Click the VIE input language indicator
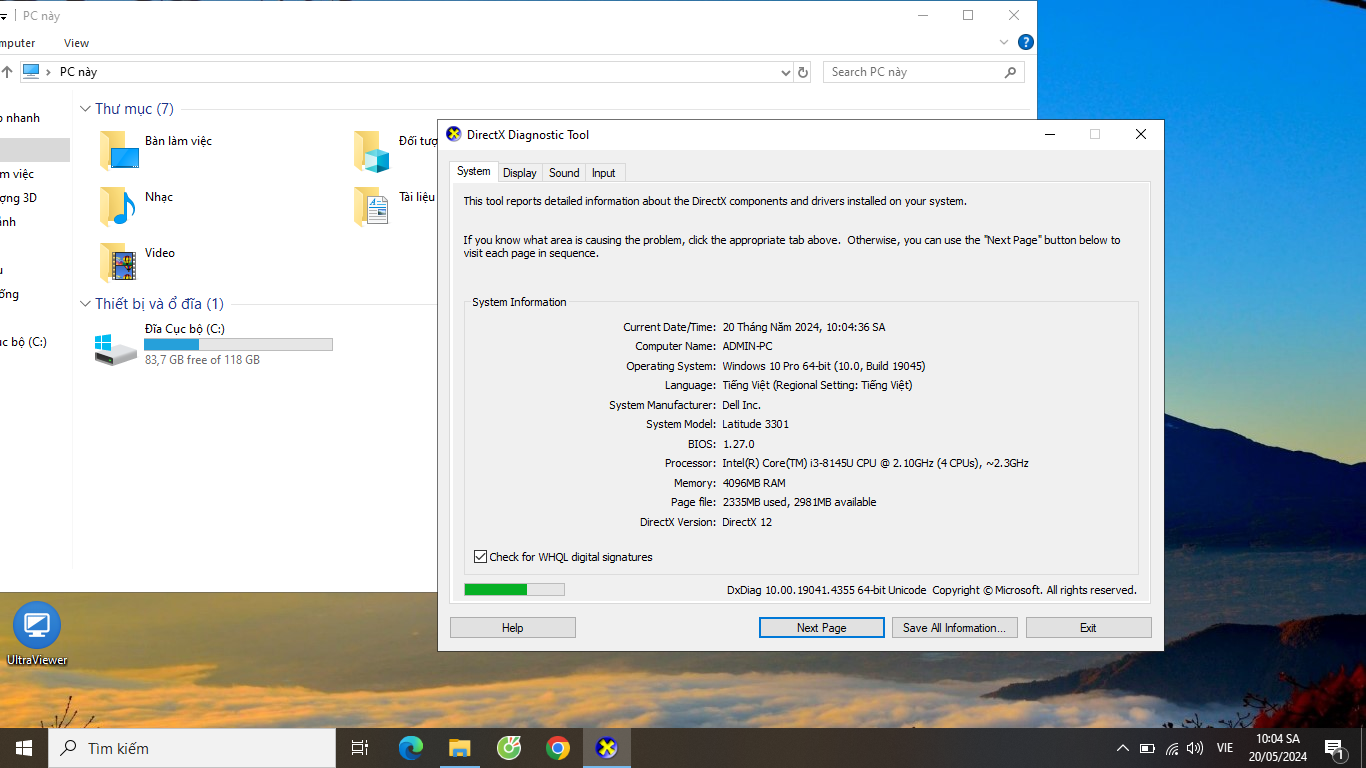Image resolution: width=1366 pixels, height=768 pixels. pos(1225,748)
